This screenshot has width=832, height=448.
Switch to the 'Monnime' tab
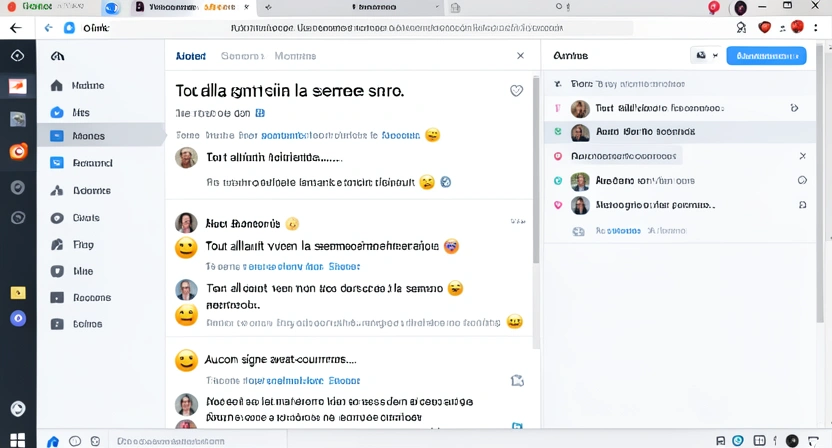295,56
